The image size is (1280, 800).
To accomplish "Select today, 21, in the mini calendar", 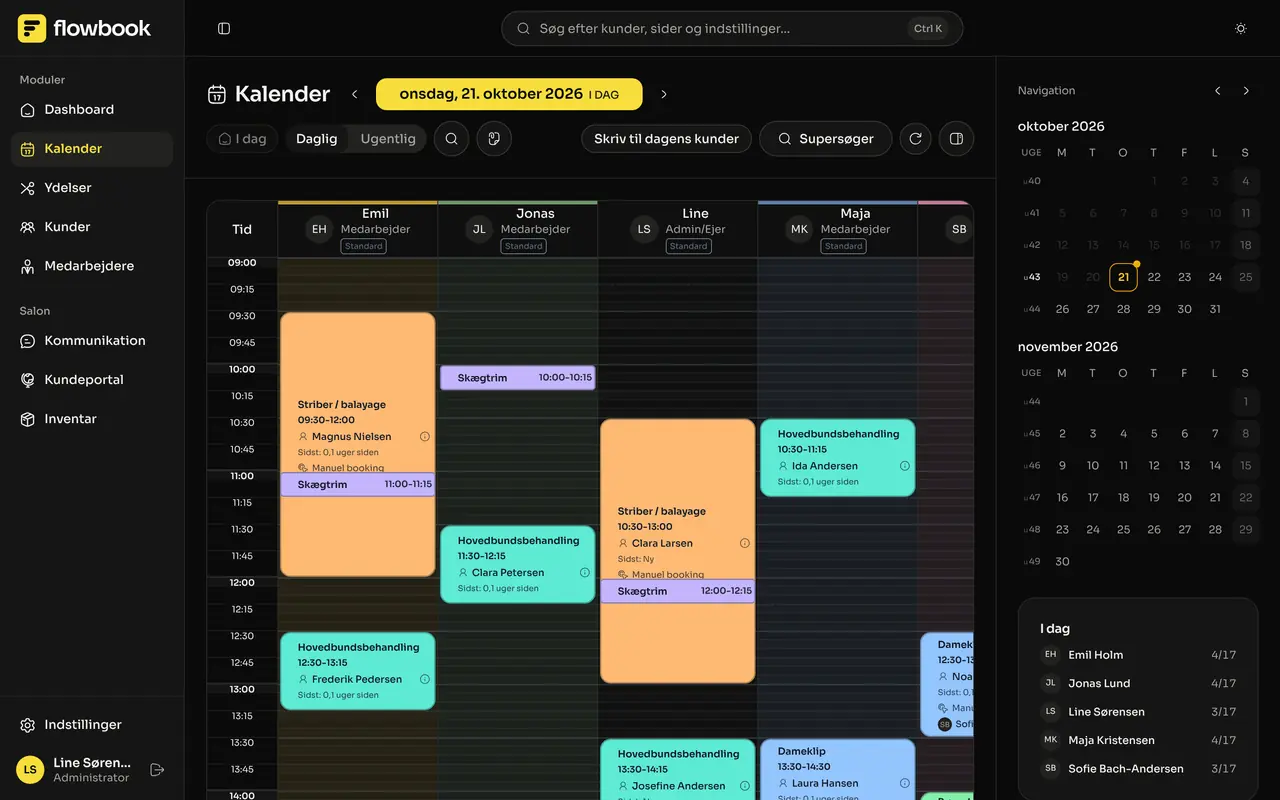I will click(x=1123, y=277).
